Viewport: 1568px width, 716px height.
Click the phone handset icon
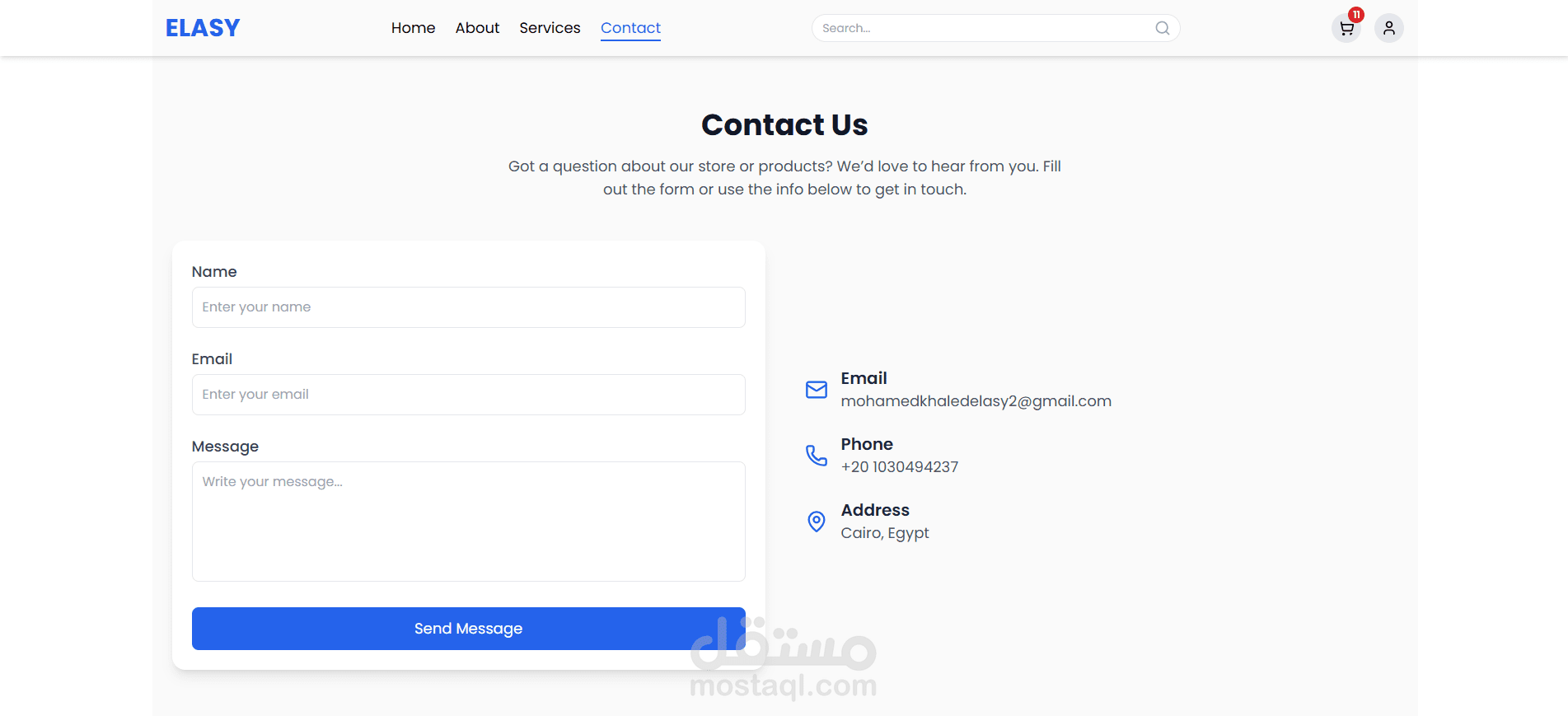click(x=816, y=456)
